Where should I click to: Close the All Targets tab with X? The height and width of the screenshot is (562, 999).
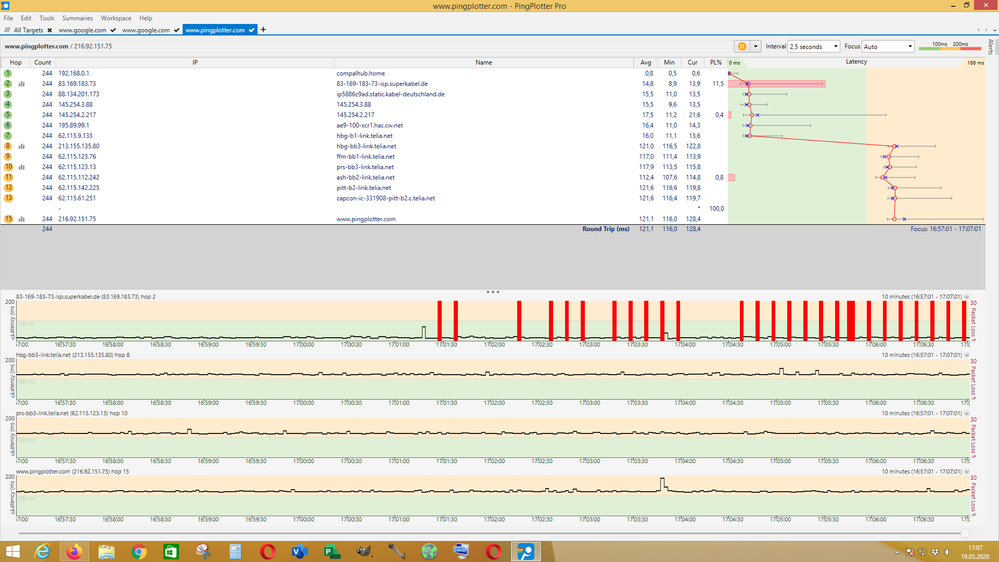(x=50, y=31)
